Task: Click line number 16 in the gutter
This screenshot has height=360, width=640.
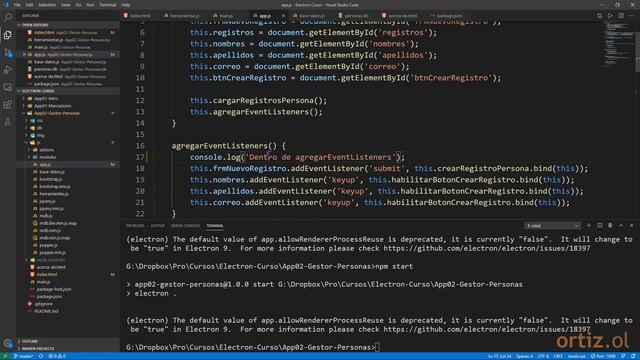Action: [140, 146]
